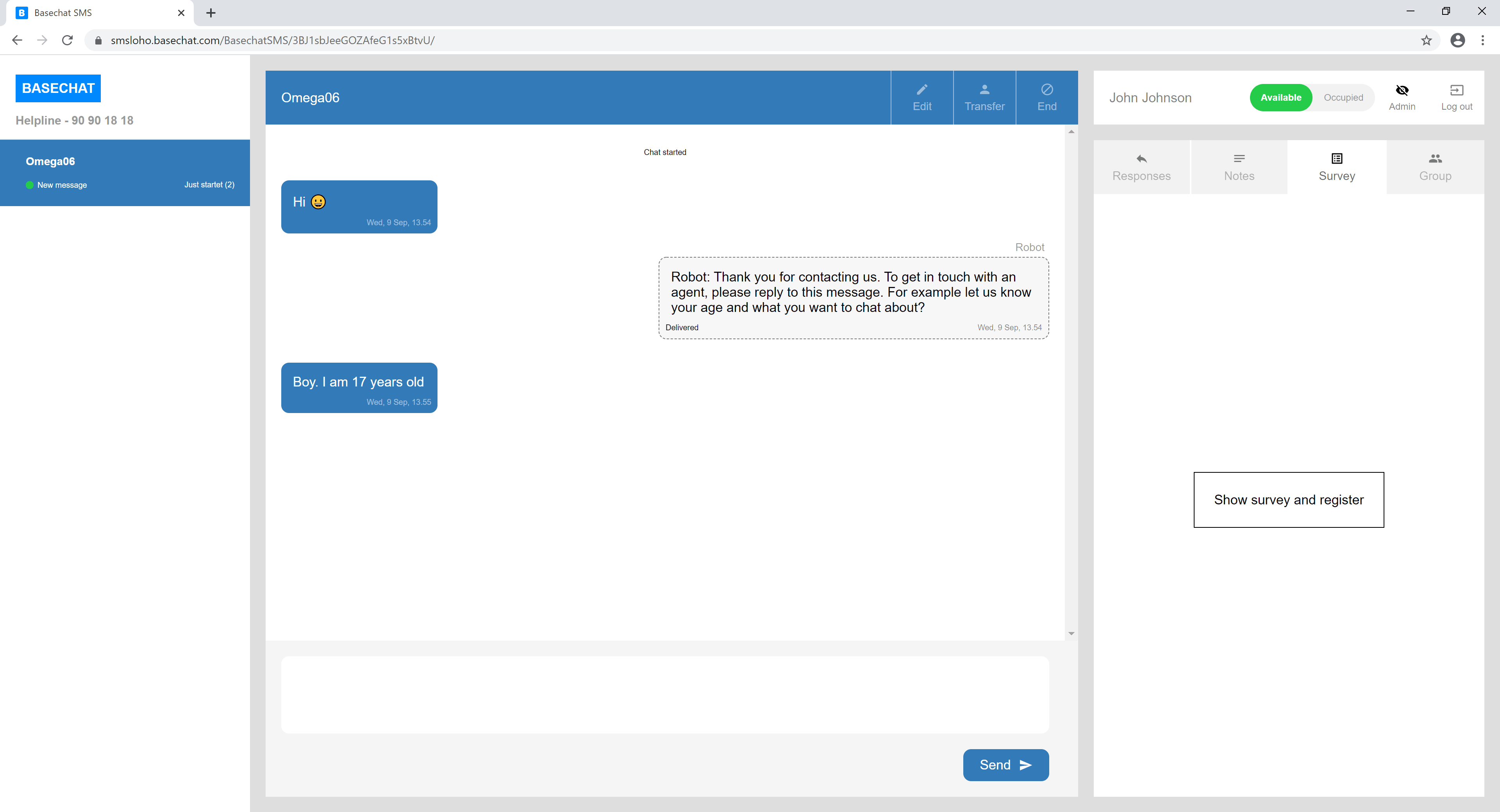The height and width of the screenshot is (812, 1500).
Task: Select the Survey tab
Action: point(1336,167)
